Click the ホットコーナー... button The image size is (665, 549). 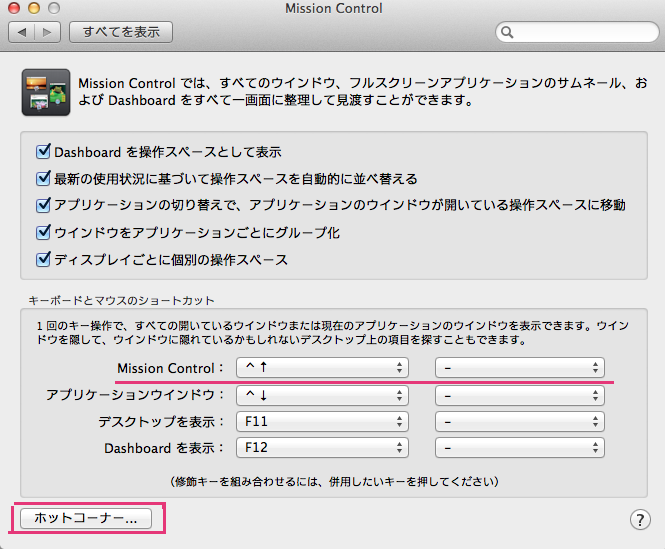[86, 518]
